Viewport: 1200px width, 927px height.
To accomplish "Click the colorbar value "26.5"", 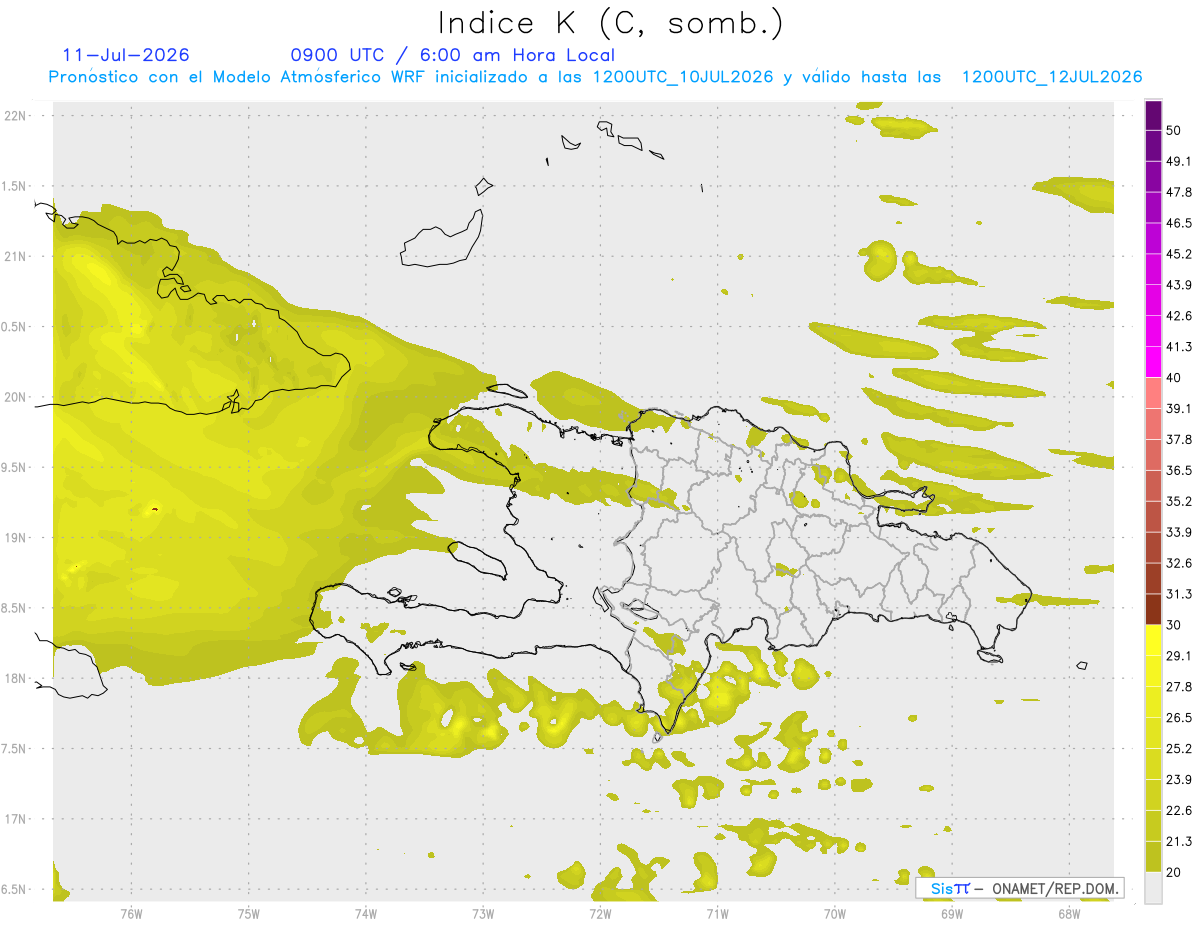I will [x=1179, y=719].
